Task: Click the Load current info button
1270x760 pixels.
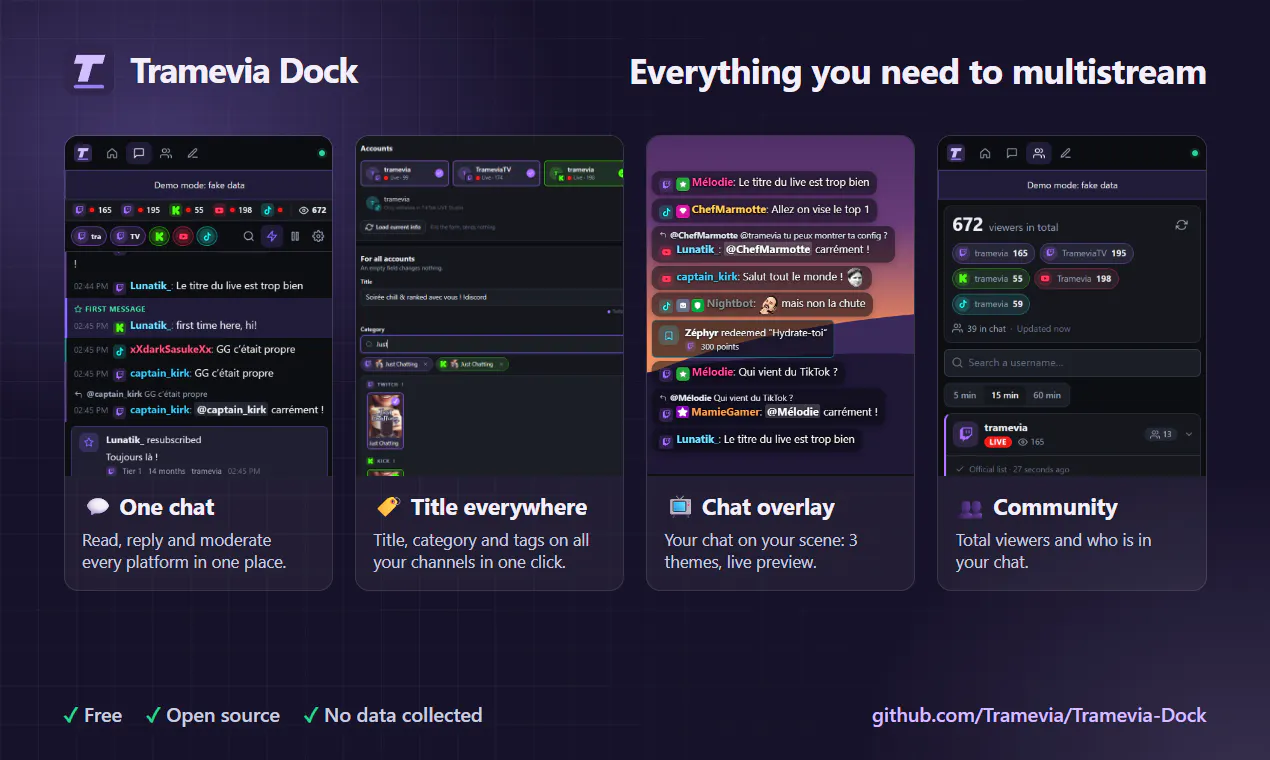Action: tap(392, 227)
